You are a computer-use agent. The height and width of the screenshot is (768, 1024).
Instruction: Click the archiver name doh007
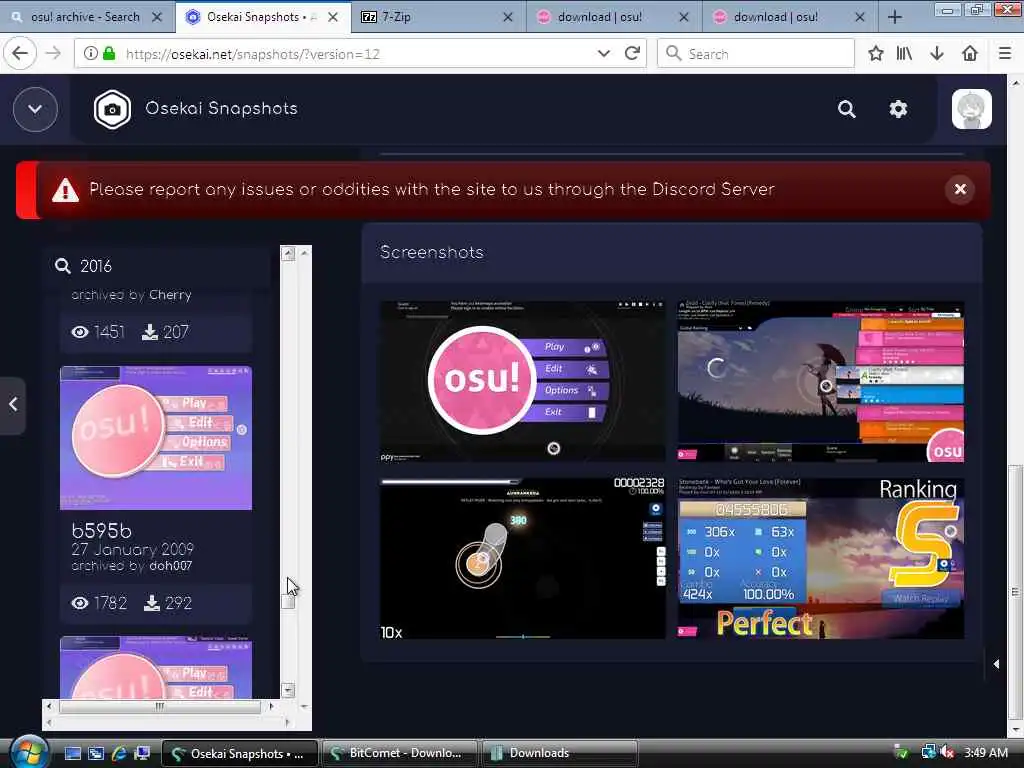click(x=170, y=566)
